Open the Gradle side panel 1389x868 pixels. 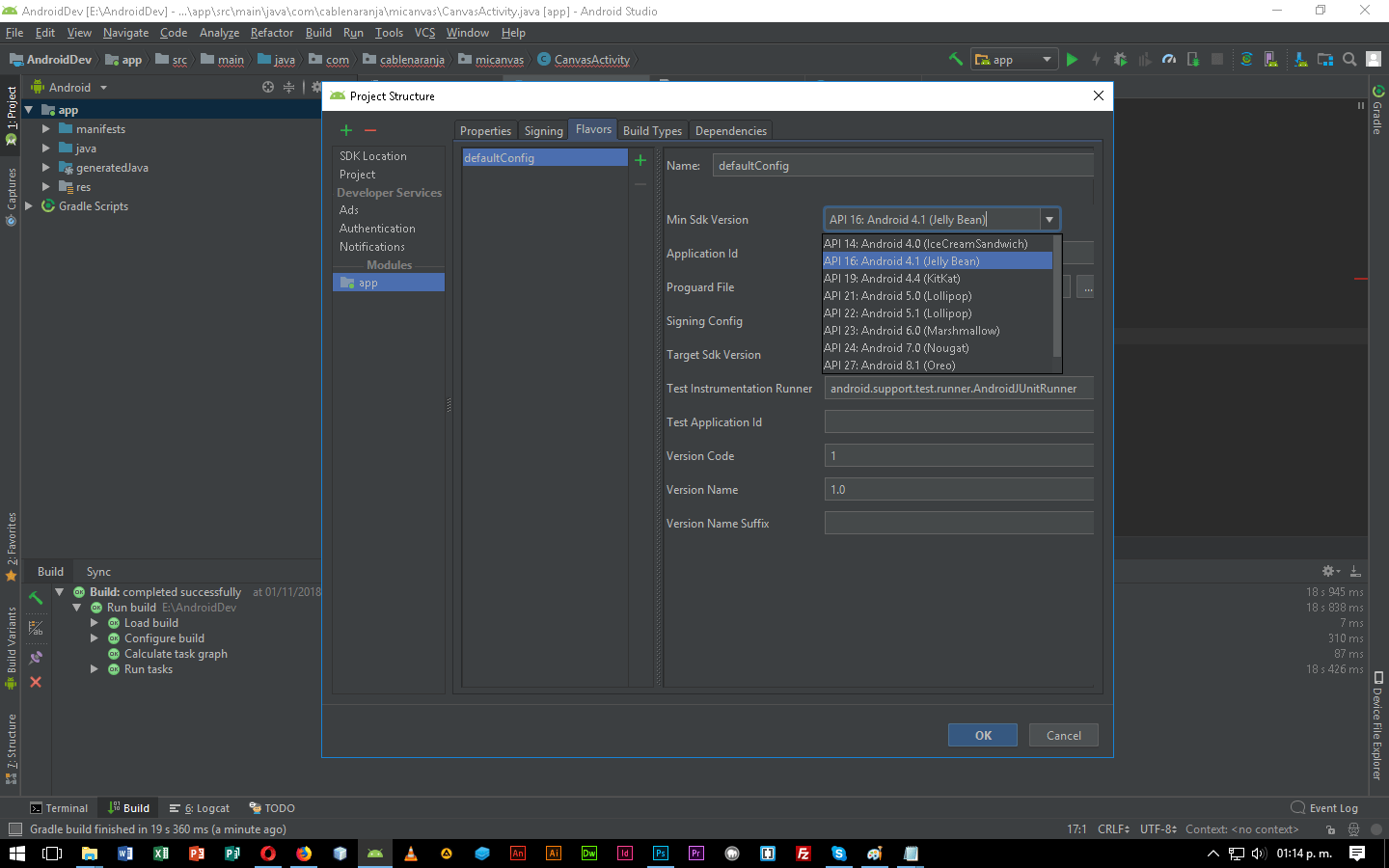click(x=1377, y=109)
